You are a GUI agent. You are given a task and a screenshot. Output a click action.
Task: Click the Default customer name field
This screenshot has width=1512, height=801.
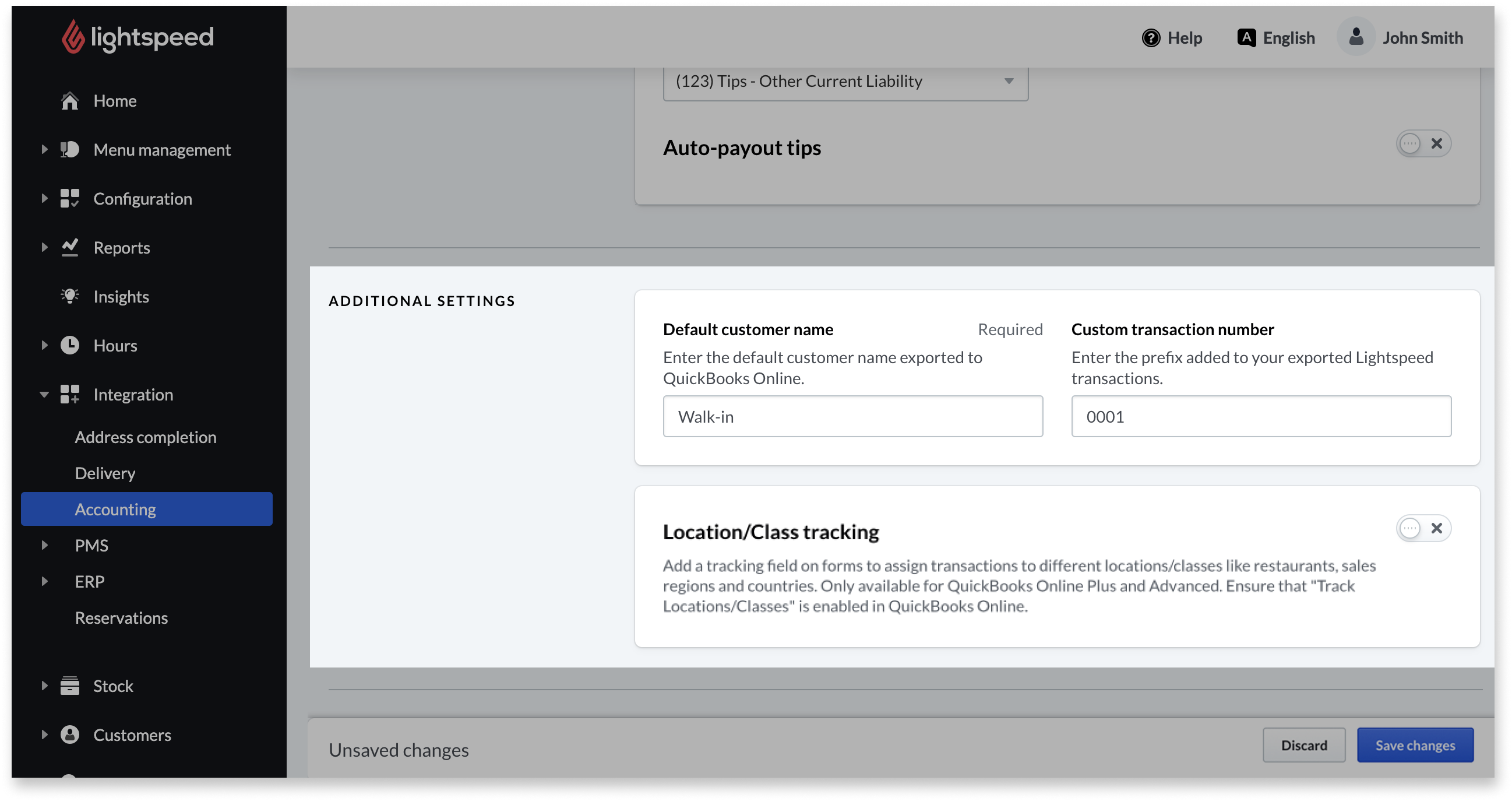click(x=852, y=416)
